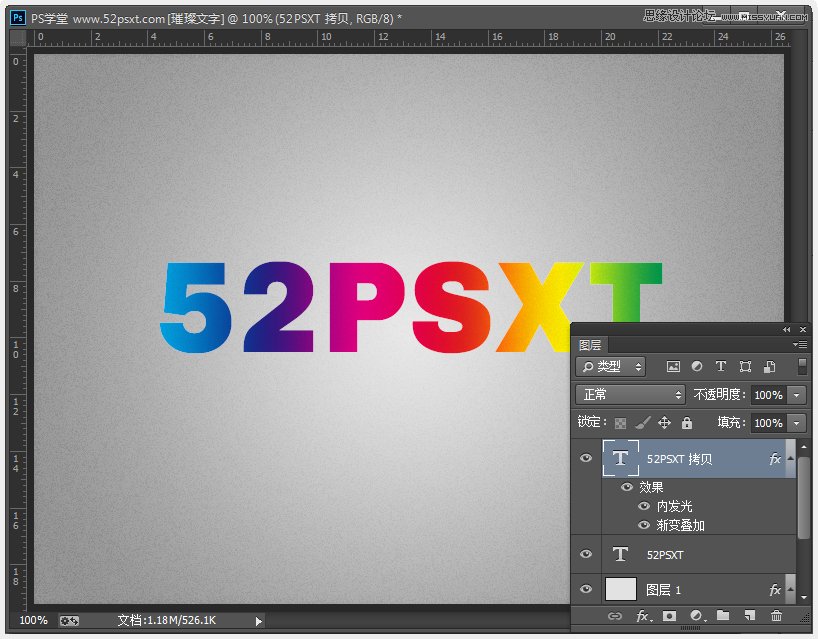The width and height of the screenshot is (818, 639).
Task: Collapse Layers panel double-arrow icon
Action: [787, 329]
